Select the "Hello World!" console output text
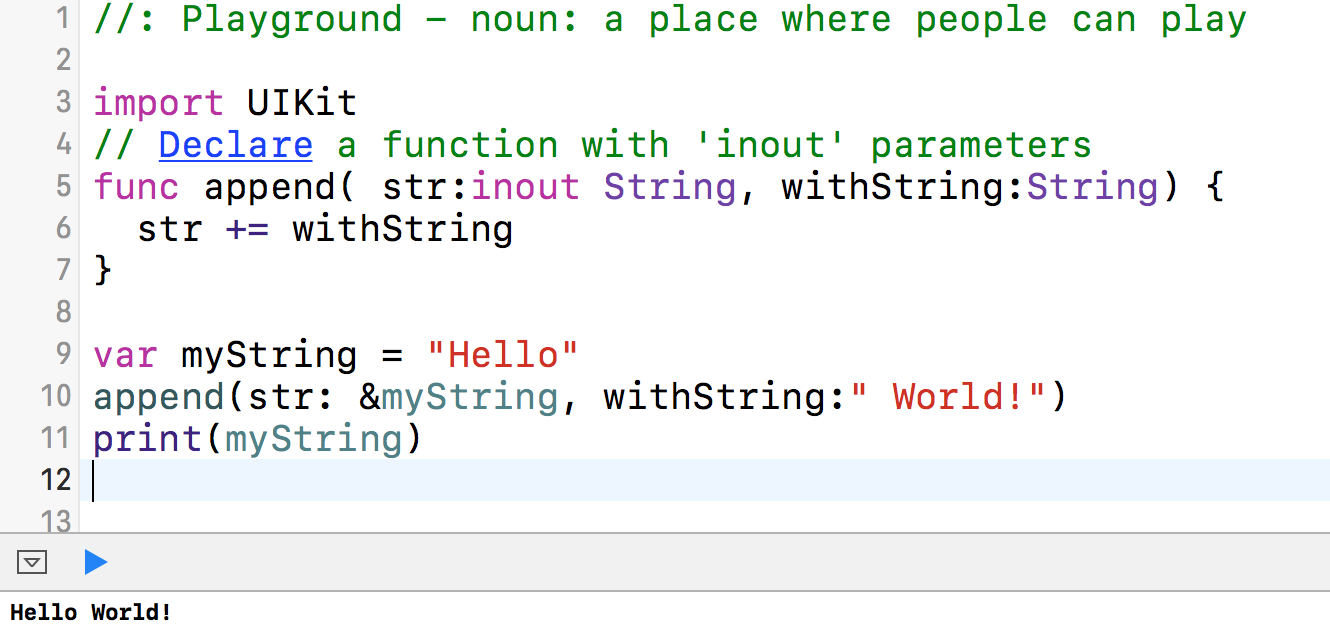This screenshot has height=642, width=1330. (91, 612)
